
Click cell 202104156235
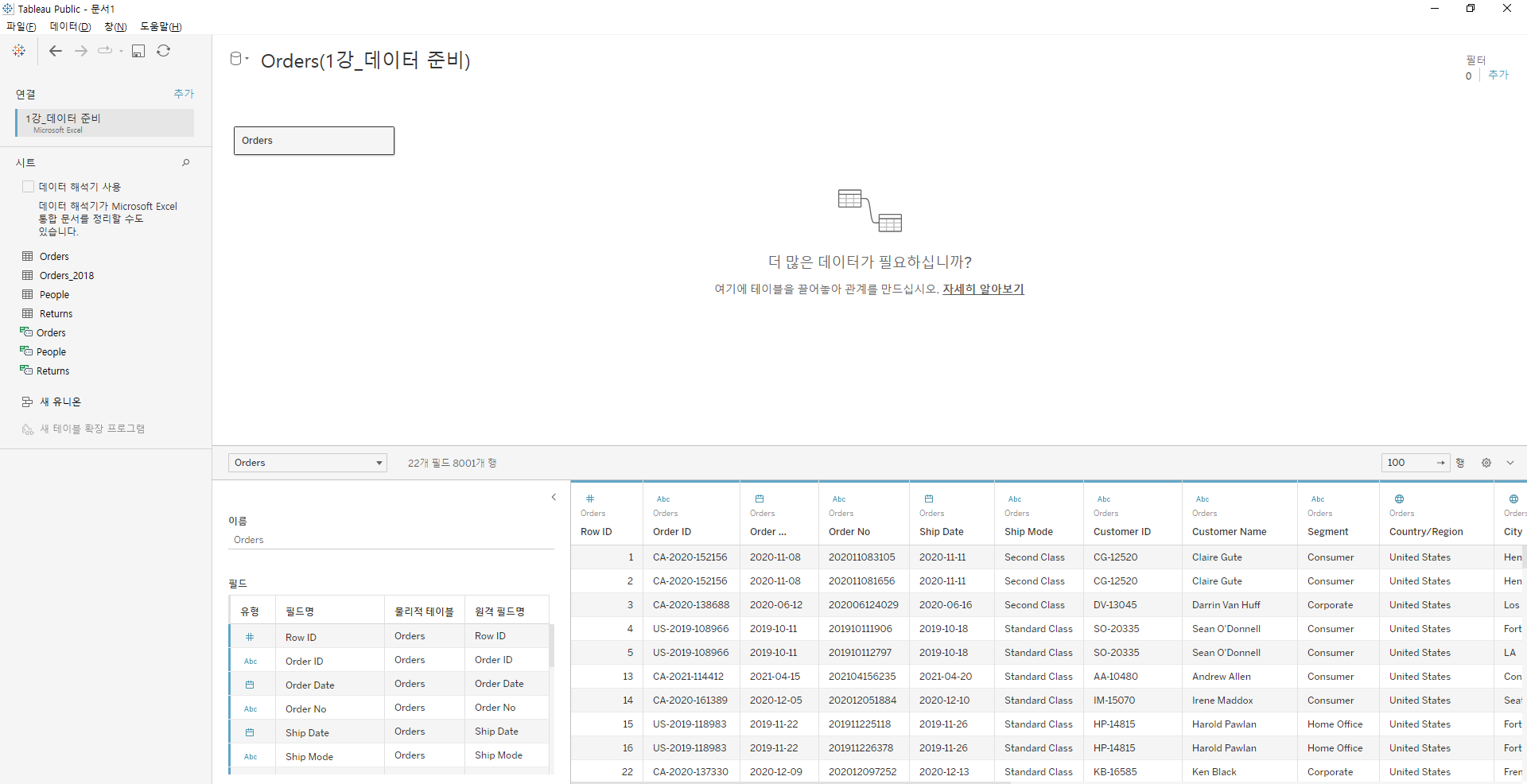862,677
